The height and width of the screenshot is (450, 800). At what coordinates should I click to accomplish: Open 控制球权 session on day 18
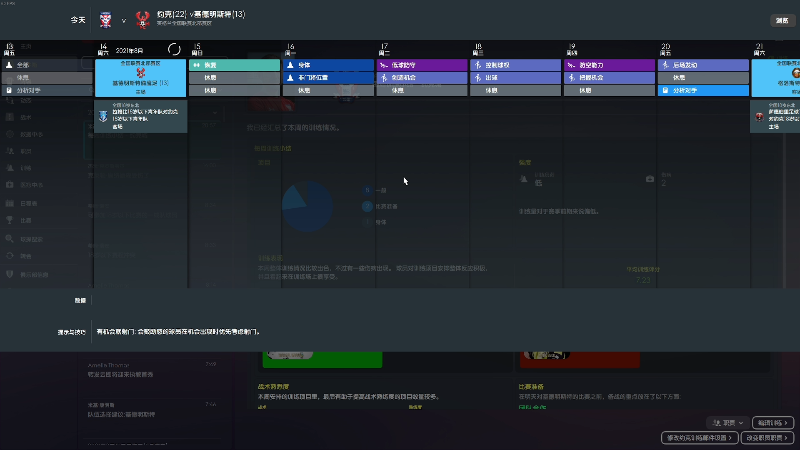pyautogui.click(x=515, y=65)
